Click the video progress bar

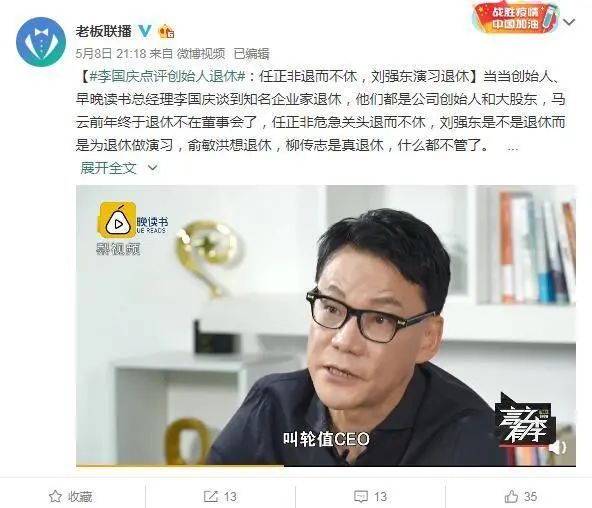(x=326, y=465)
